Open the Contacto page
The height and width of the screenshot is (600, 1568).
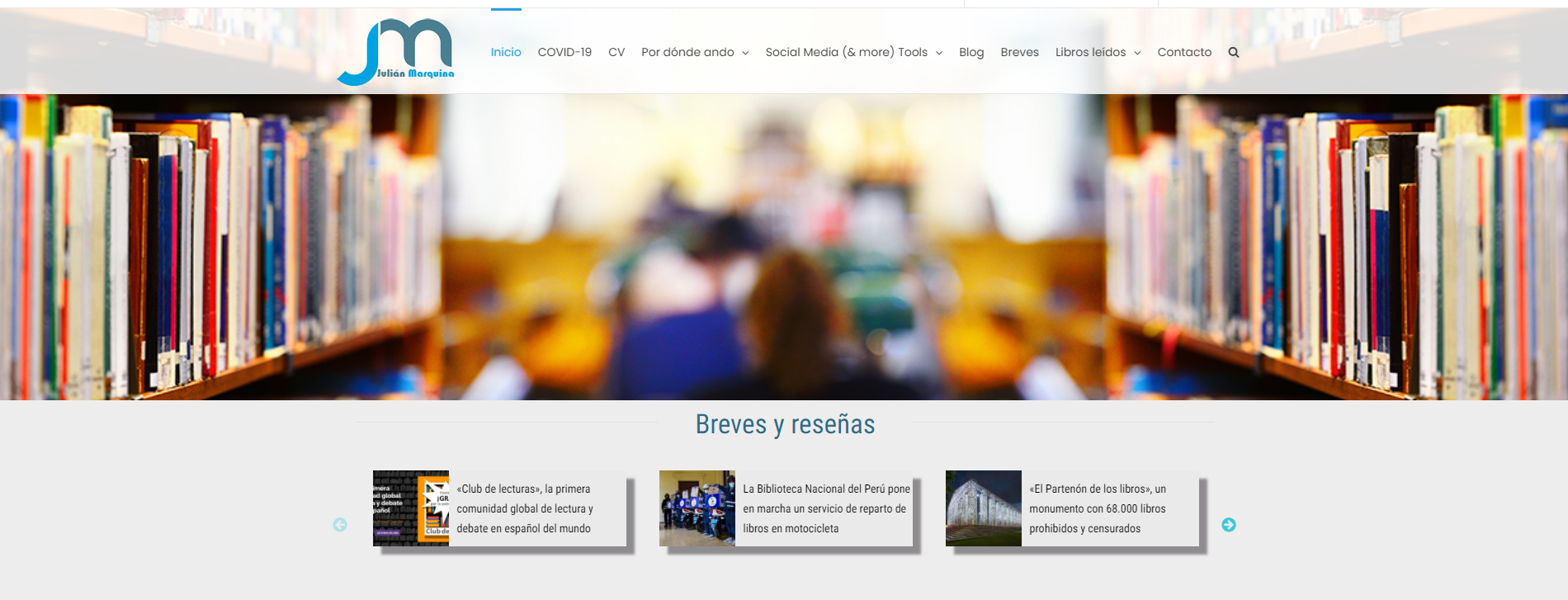coord(1184,53)
